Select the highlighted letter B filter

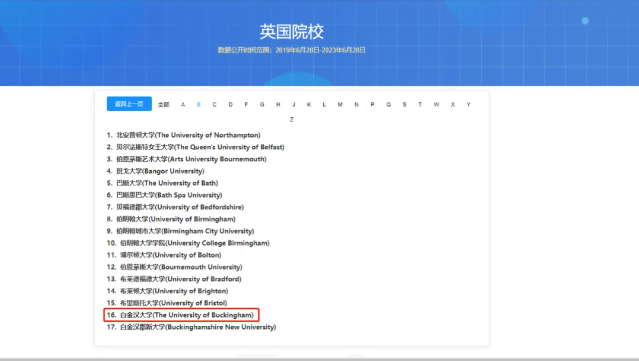click(198, 105)
